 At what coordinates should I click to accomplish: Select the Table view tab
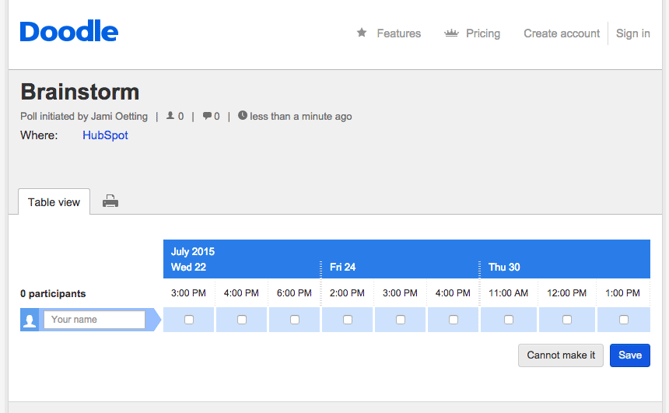click(x=54, y=202)
